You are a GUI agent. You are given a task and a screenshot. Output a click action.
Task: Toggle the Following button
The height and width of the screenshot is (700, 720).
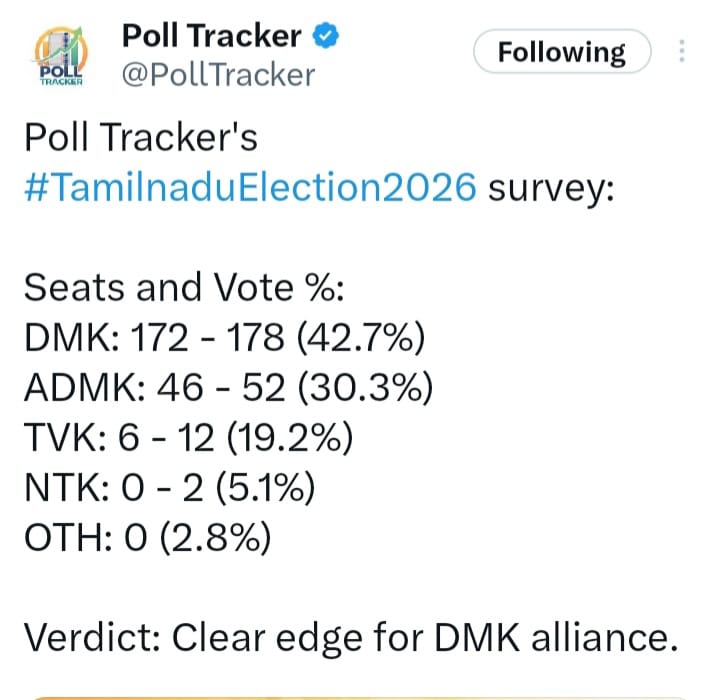tap(561, 52)
